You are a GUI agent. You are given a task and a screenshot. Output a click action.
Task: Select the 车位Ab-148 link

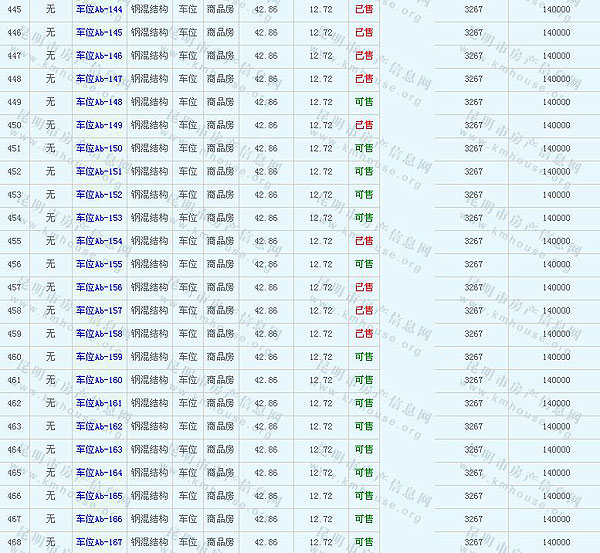pyautogui.click(x=99, y=102)
